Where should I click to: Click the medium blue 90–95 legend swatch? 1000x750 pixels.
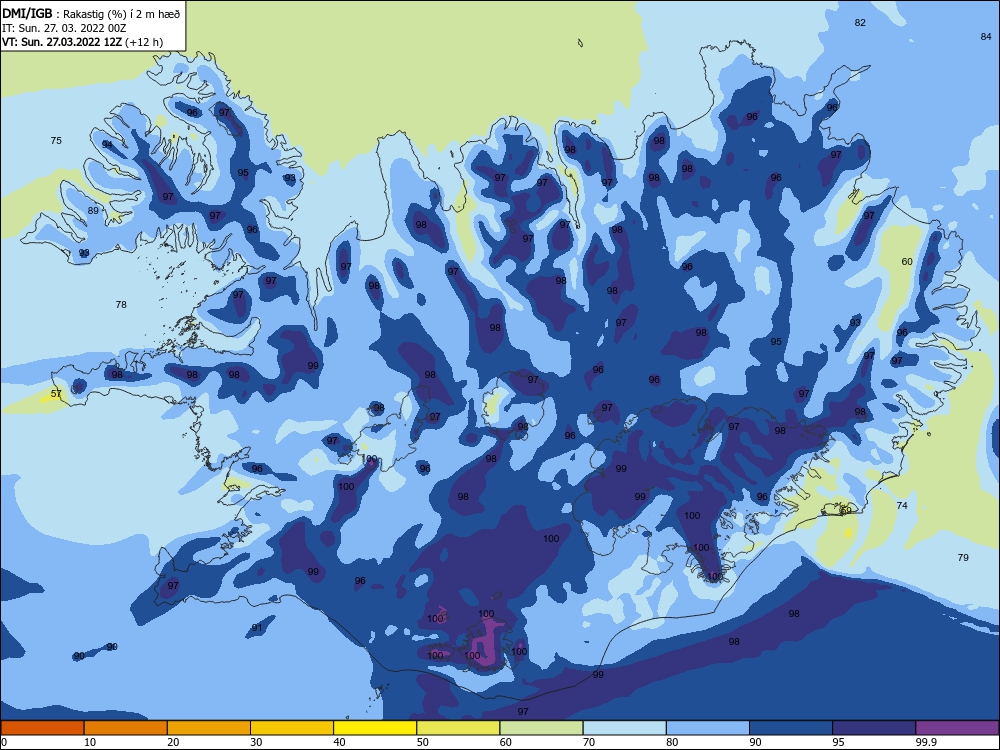coord(791,728)
